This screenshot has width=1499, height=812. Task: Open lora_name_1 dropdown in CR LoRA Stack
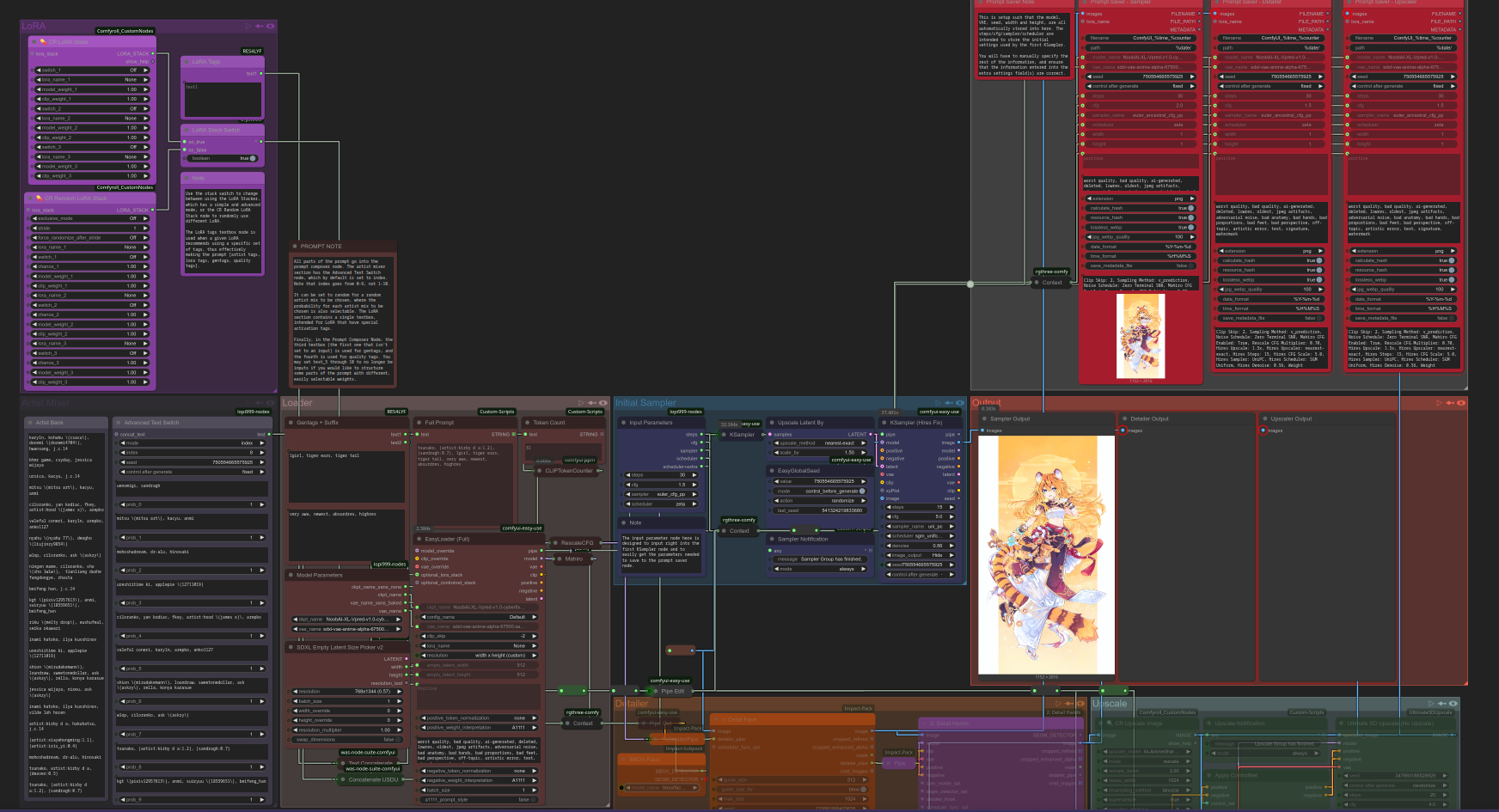tap(92, 80)
